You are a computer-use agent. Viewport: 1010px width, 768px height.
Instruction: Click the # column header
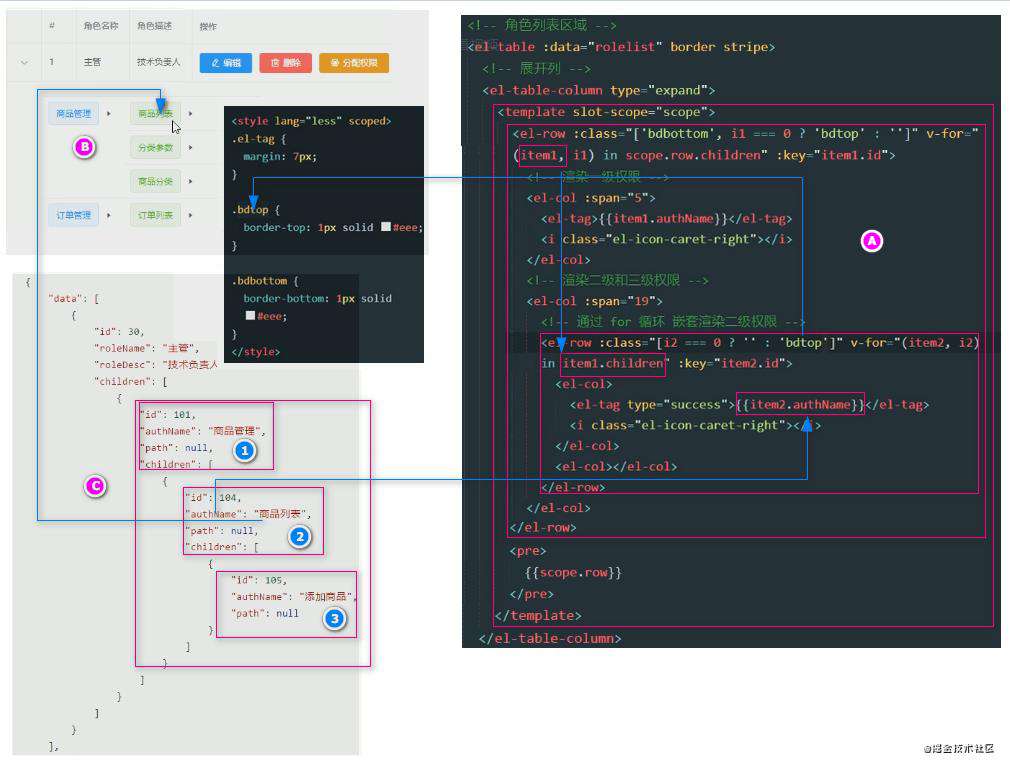52,26
